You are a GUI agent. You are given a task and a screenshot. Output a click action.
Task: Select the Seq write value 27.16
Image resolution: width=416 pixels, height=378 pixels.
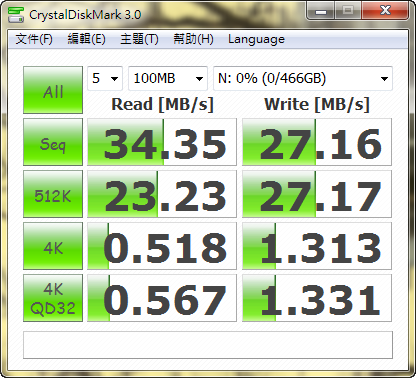pos(317,142)
